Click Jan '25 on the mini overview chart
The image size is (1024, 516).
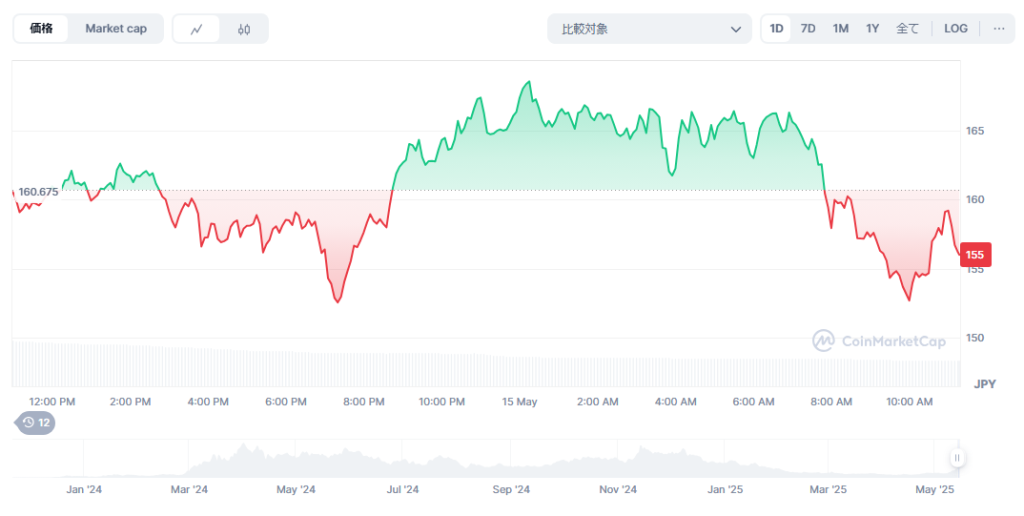[725, 490]
